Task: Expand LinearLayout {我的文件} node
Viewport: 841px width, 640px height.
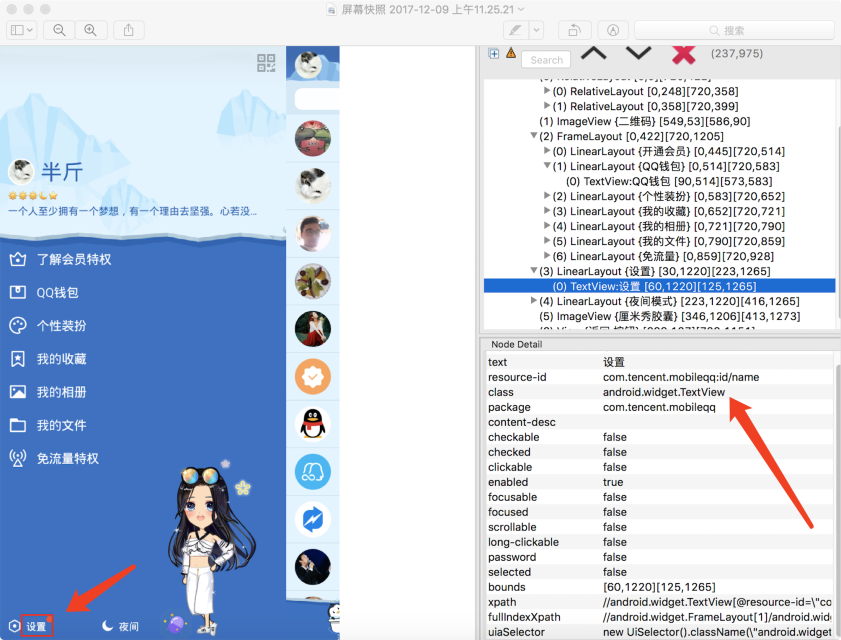Action: (547, 241)
